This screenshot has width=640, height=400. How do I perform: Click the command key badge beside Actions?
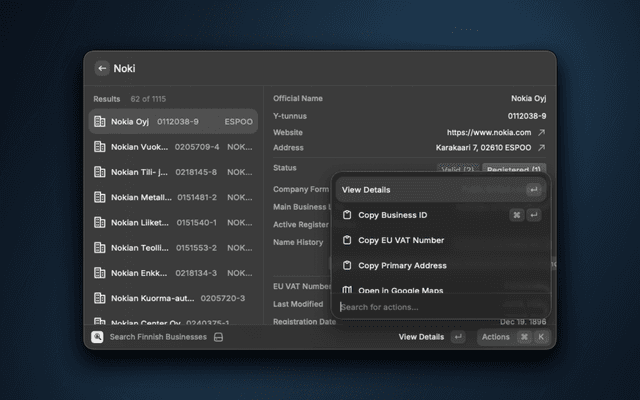point(524,337)
